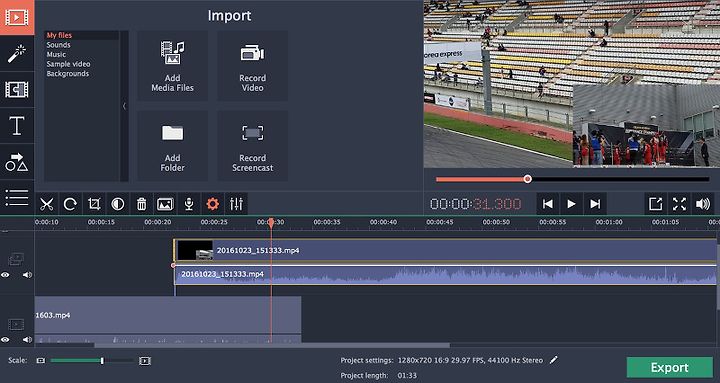720x383 pixels.
Task: Open color adjustments icon
Action: coord(118,204)
